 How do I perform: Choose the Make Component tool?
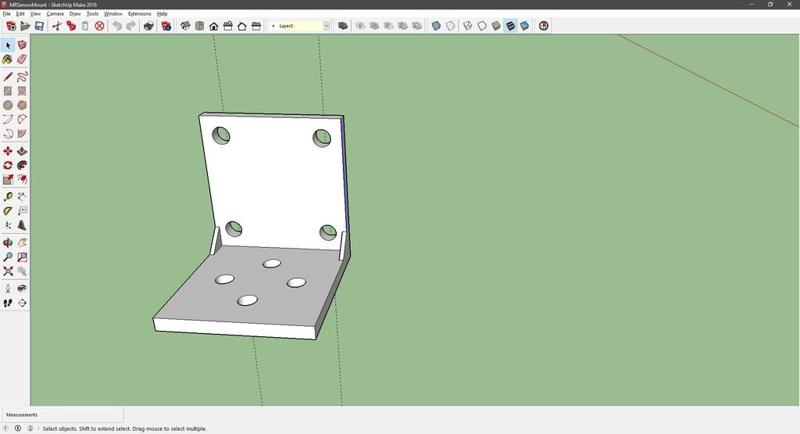(x=22, y=45)
